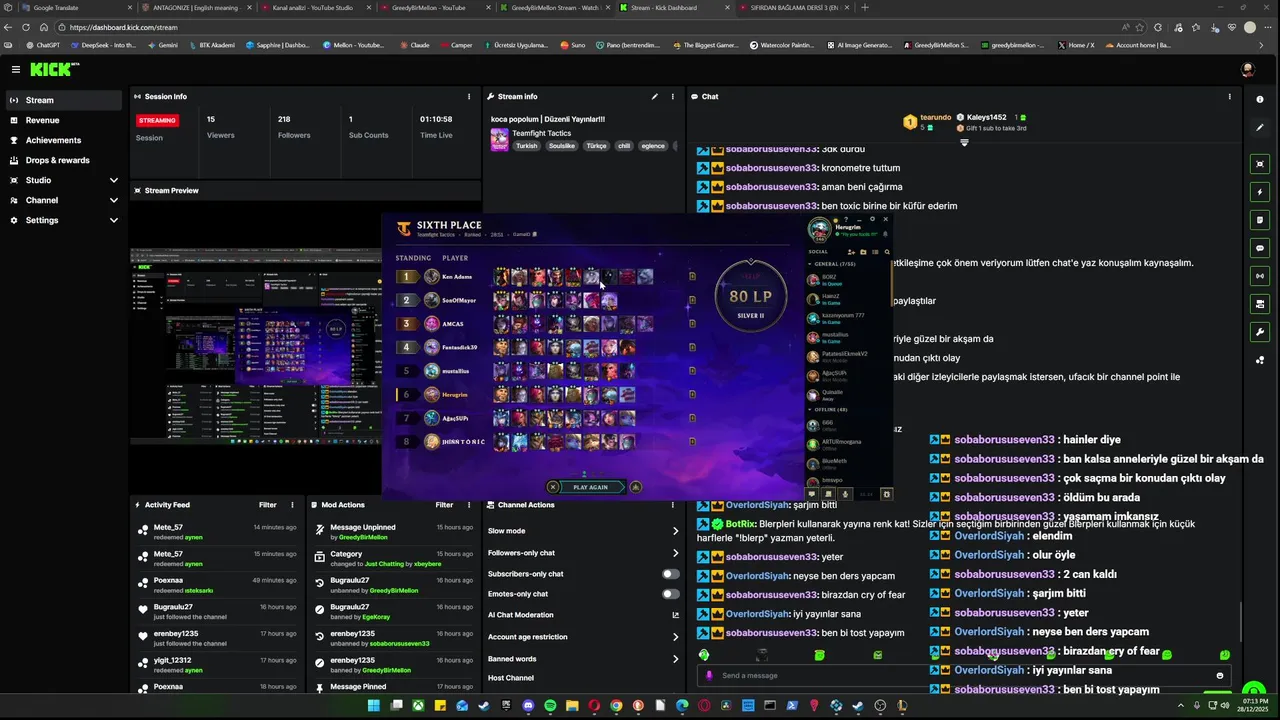Open a new browser tab
Image resolution: width=1280 pixels, height=720 pixels.
click(865, 7)
